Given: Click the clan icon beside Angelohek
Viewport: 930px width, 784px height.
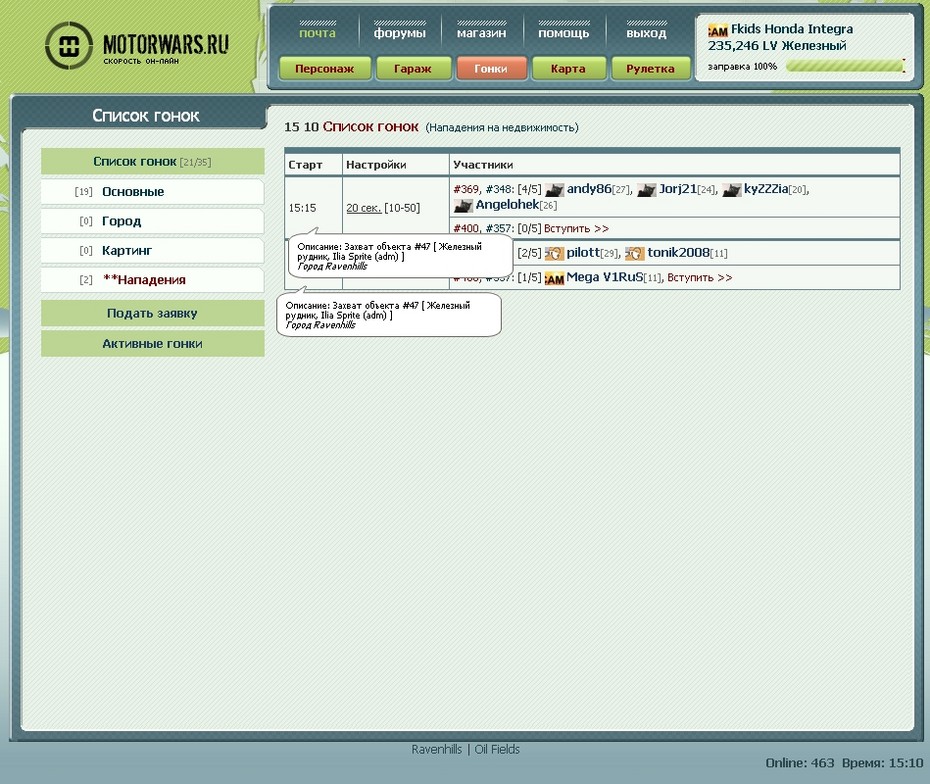Looking at the screenshot, I should [463, 206].
